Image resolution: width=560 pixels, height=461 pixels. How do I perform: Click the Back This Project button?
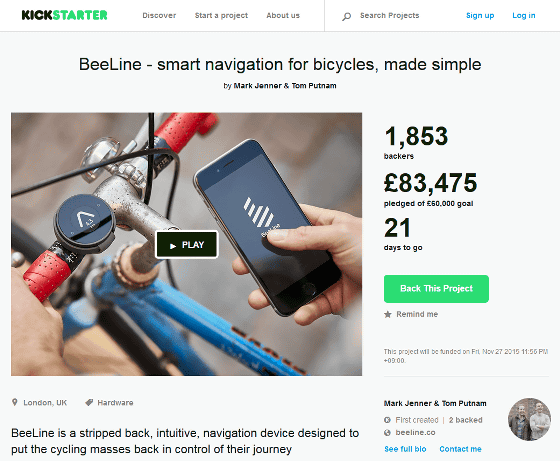pos(436,289)
